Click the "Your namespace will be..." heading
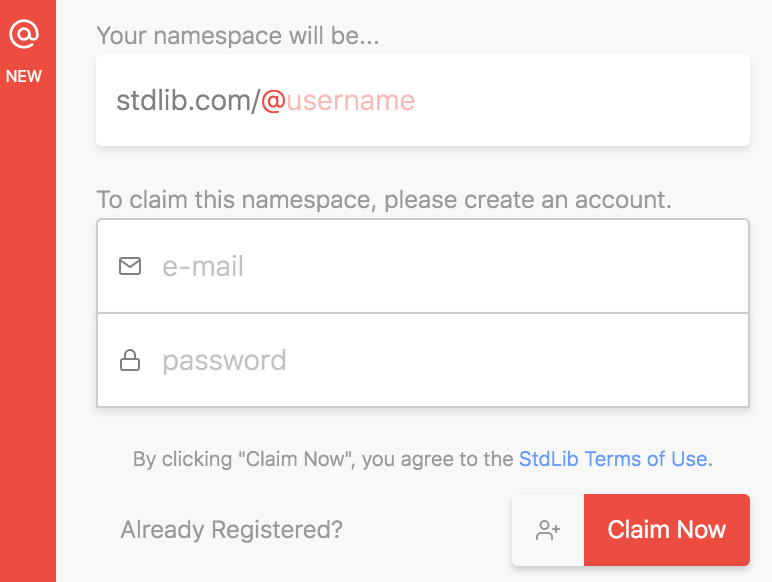The width and height of the screenshot is (772, 582). coord(238,36)
